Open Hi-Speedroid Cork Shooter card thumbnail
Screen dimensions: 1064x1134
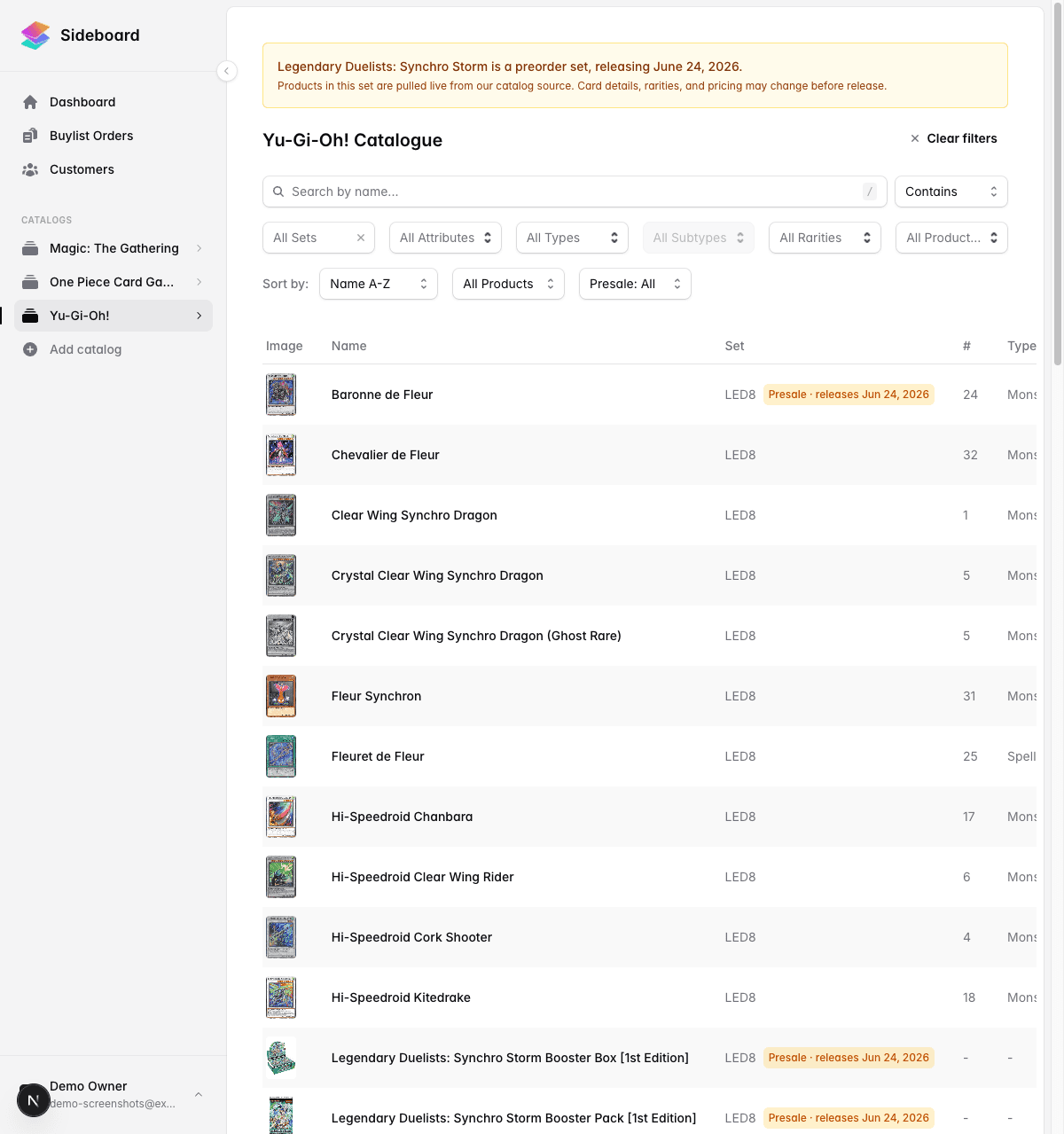(281, 937)
